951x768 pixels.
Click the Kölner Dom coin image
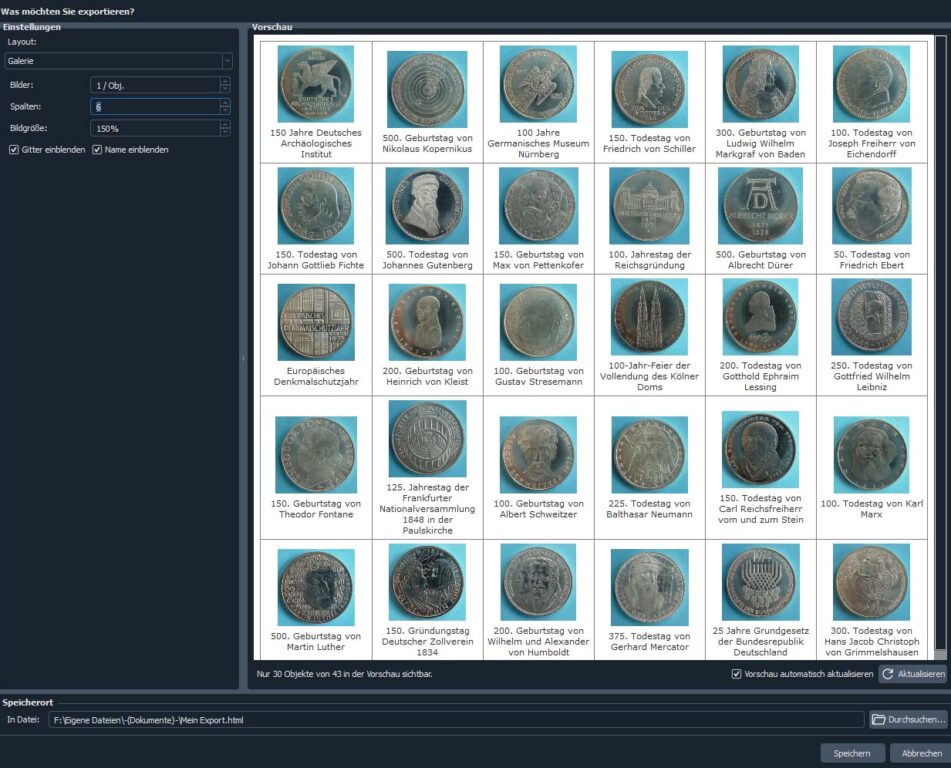649,318
